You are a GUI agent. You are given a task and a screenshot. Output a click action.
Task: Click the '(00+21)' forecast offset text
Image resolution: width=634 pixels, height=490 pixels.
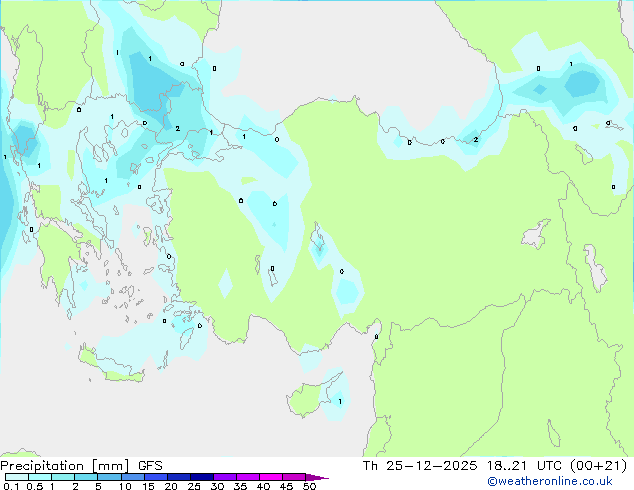click(x=598, y=466)
